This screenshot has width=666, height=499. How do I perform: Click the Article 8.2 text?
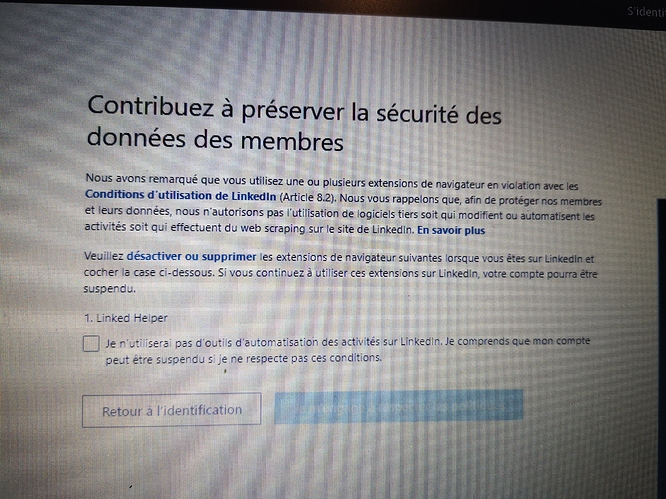(x=308, y=197)
